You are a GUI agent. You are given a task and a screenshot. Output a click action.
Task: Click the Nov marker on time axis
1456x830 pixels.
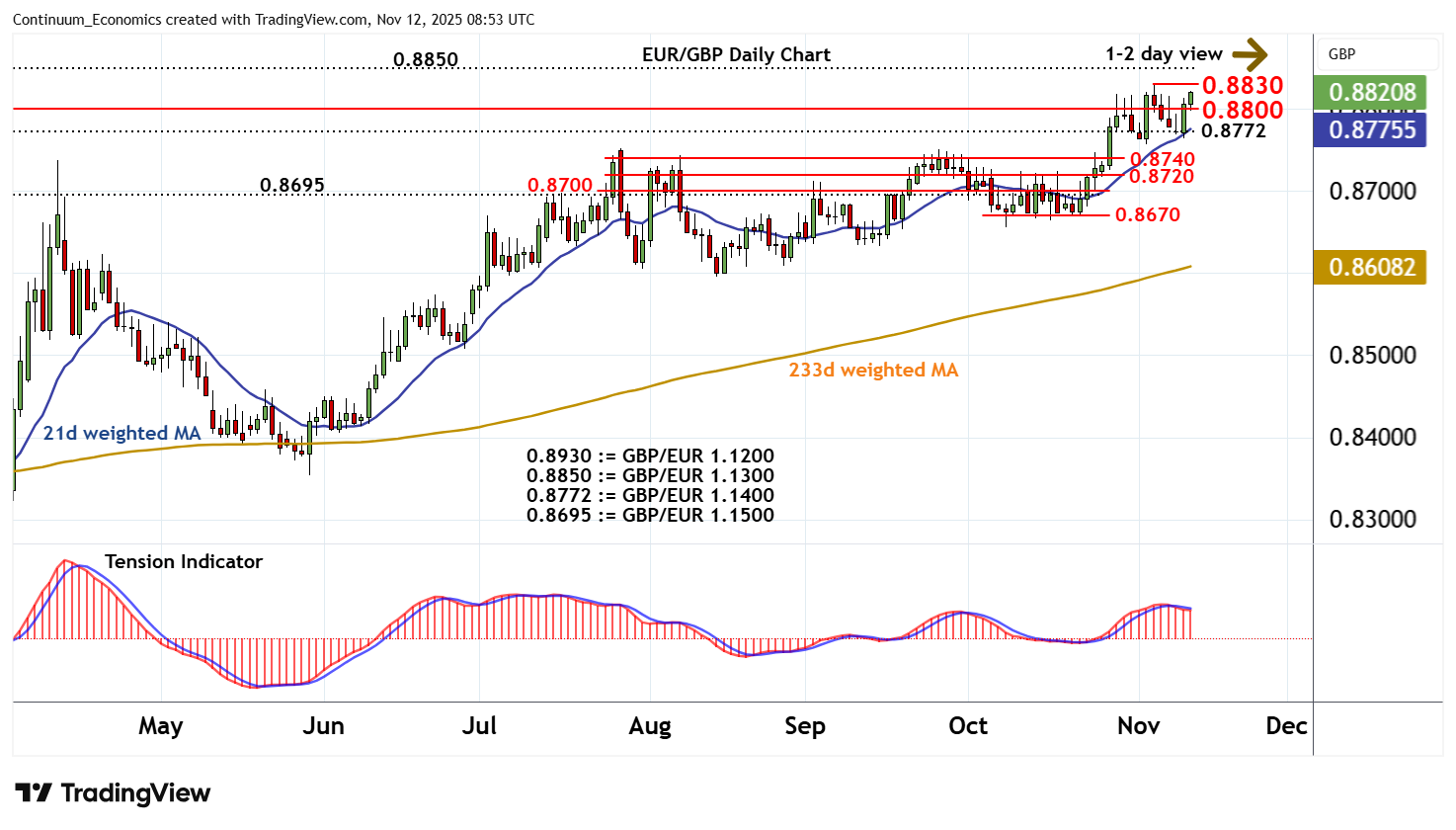1138,726
